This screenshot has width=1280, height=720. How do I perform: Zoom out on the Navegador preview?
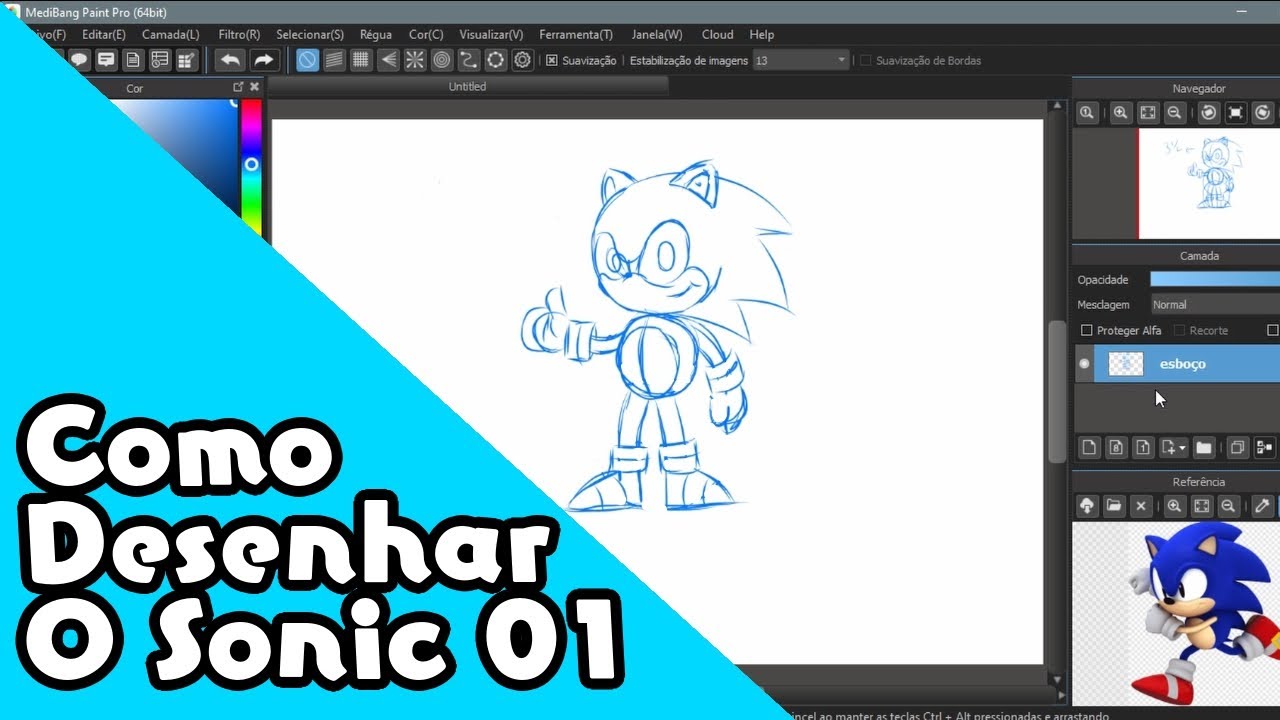click(x=1175, y=113)
